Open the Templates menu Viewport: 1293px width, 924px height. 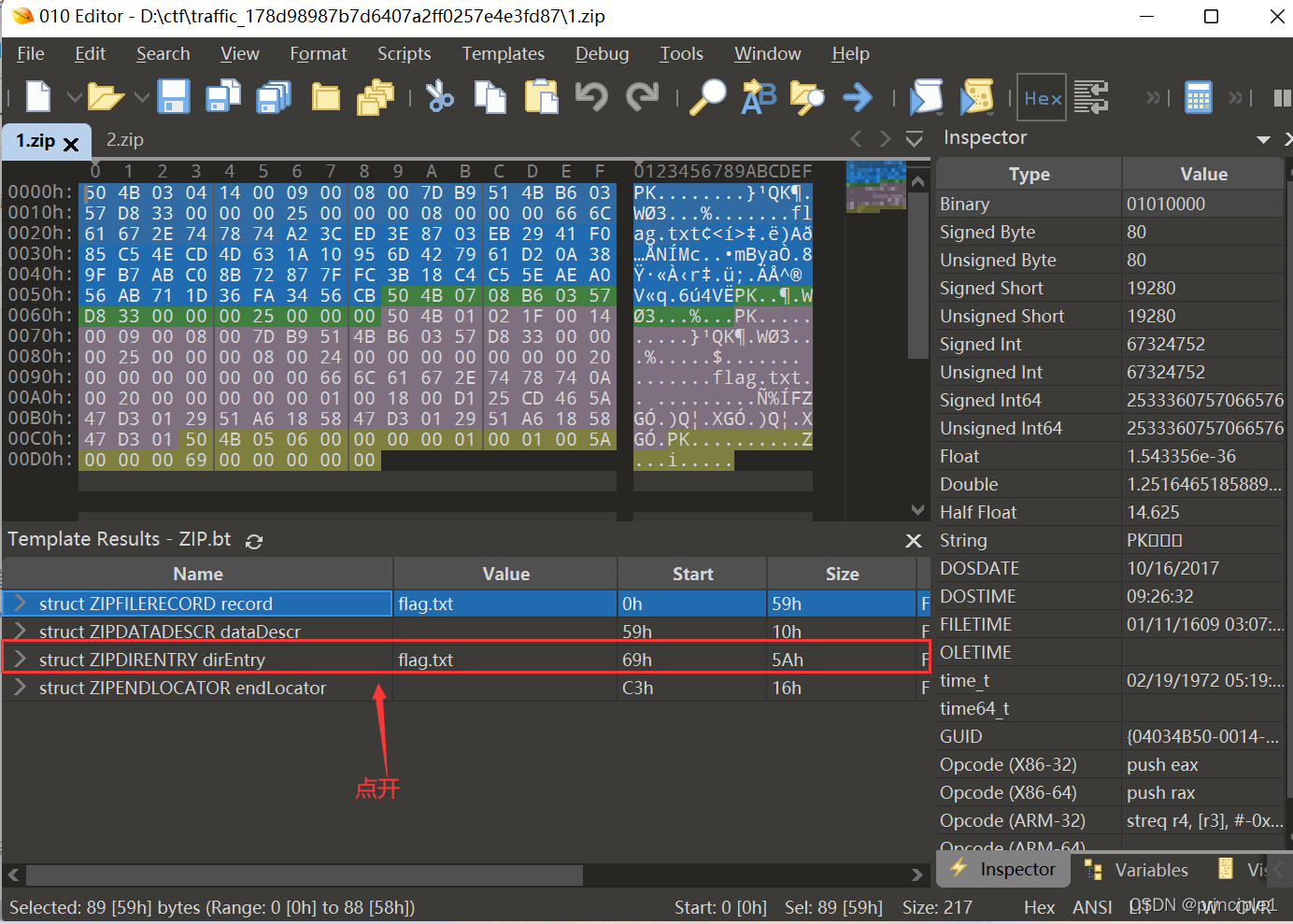point(503,53)
